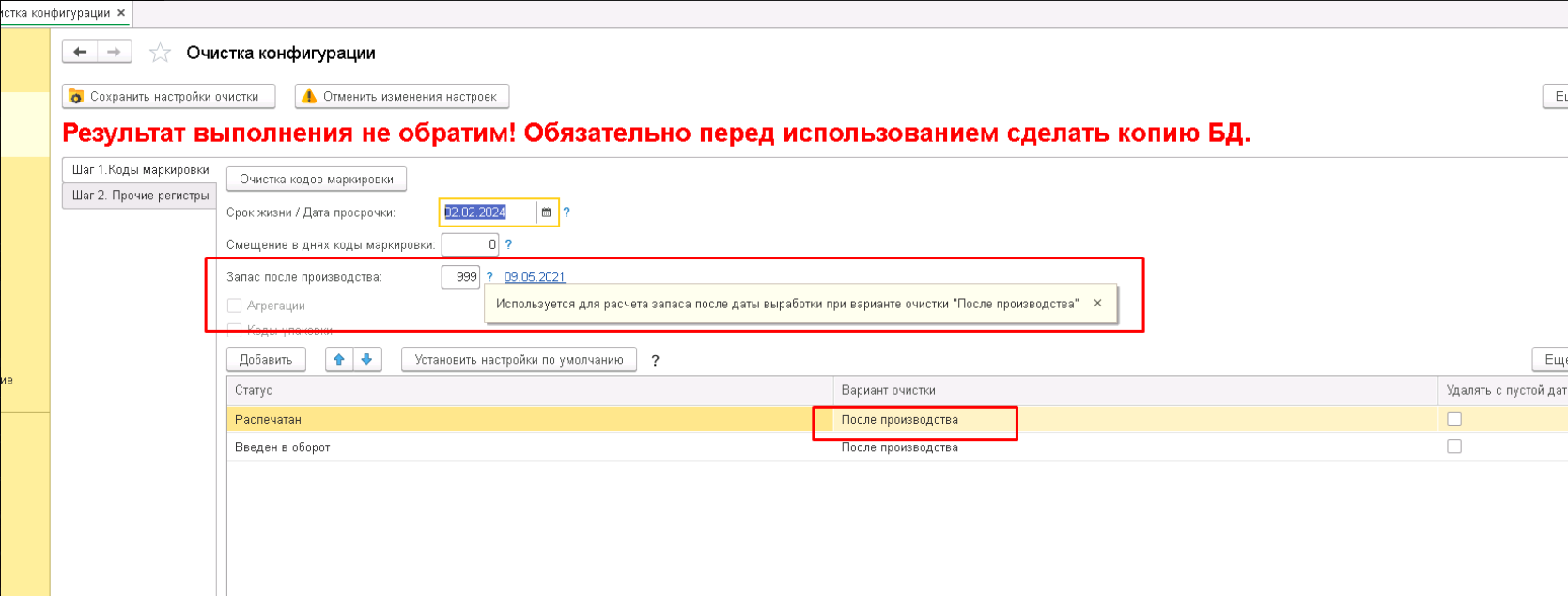Viewport: 1568px width, 596px height.
Task: Close the 'Очистка конфигурации' tab
Action: (x=121, y=13)
